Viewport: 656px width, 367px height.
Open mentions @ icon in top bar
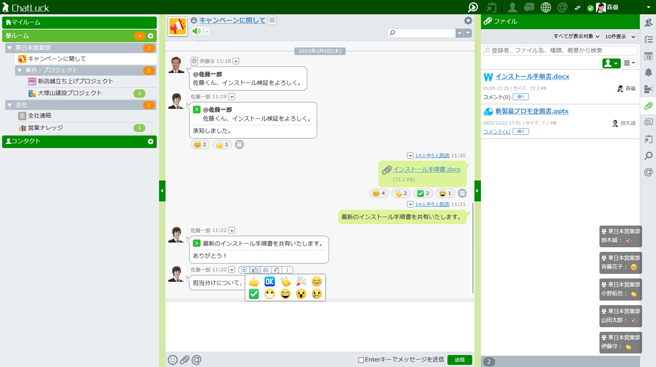(562, 7)
